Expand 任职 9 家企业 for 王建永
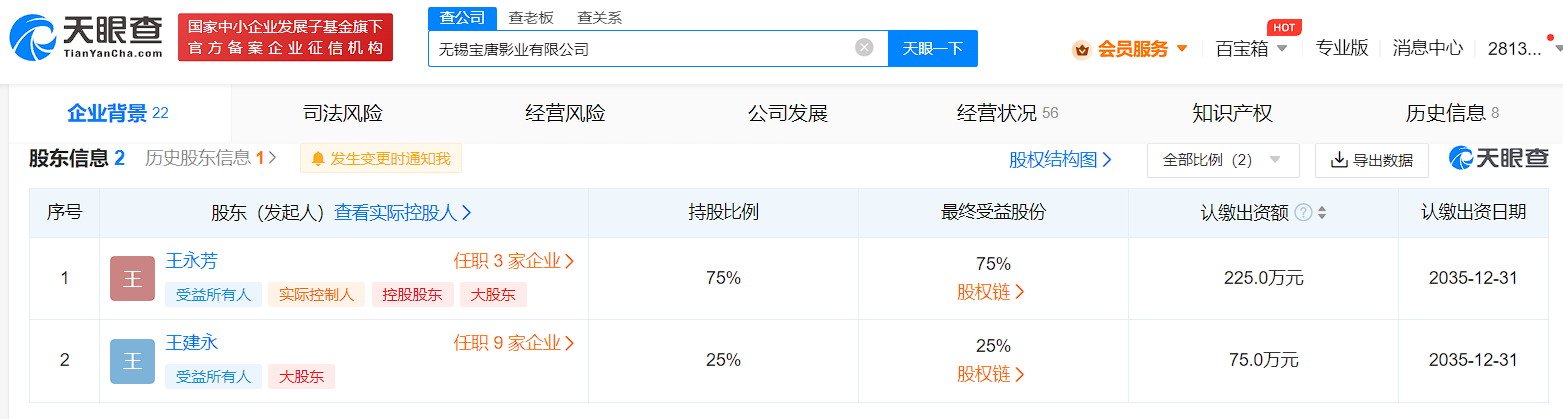 tap(514, 343)
